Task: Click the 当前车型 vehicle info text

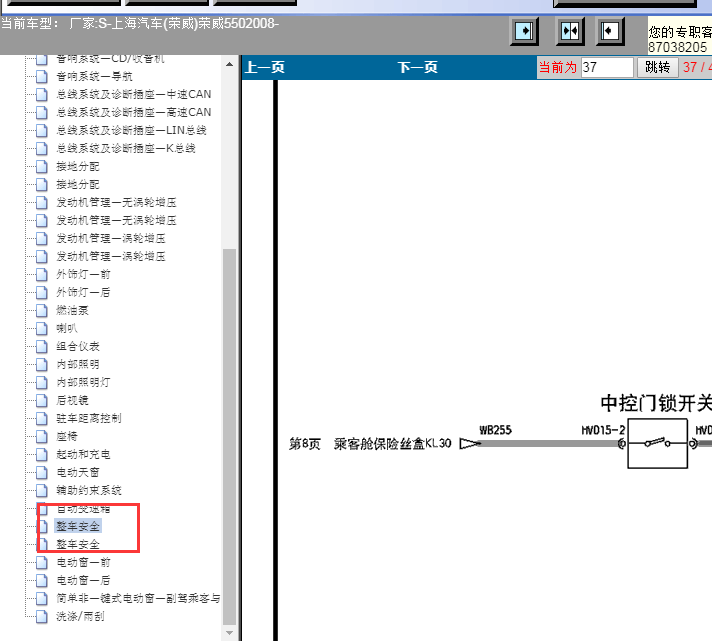Action: point(140,23)
